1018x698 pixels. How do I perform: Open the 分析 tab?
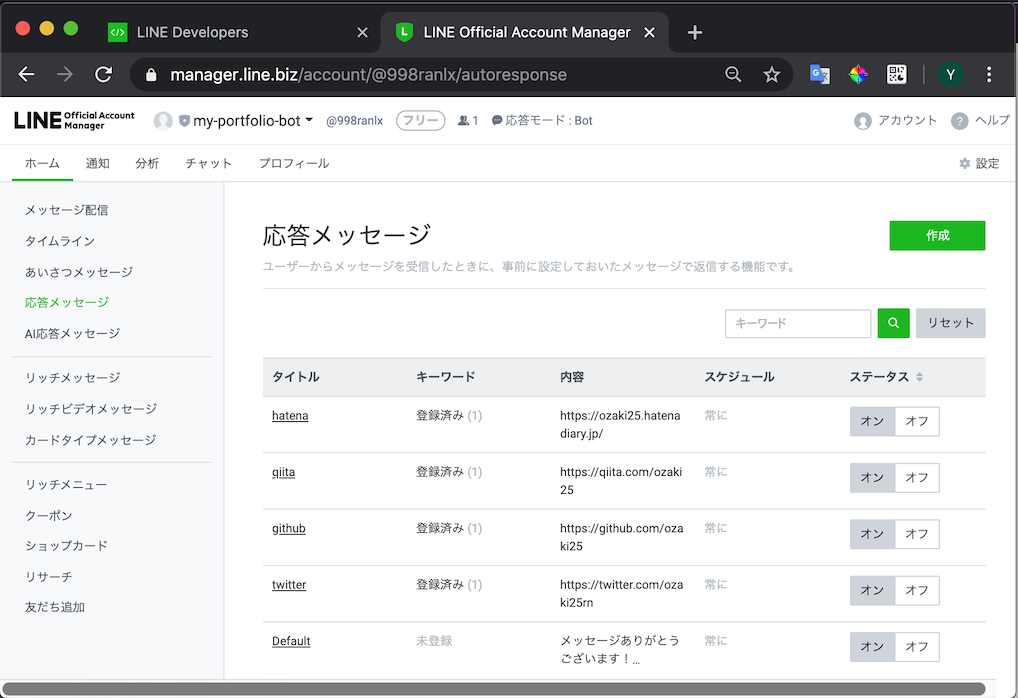pos(147,164)
